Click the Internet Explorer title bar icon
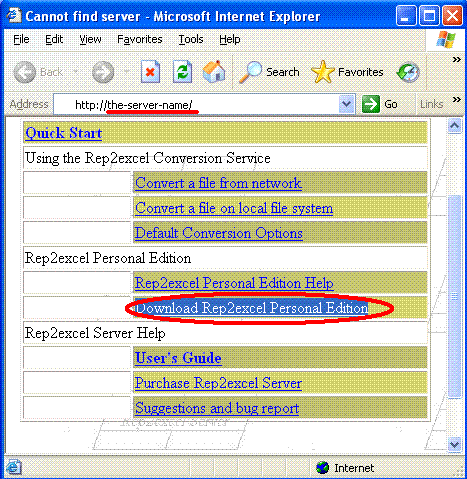 (x=14, y=15)
